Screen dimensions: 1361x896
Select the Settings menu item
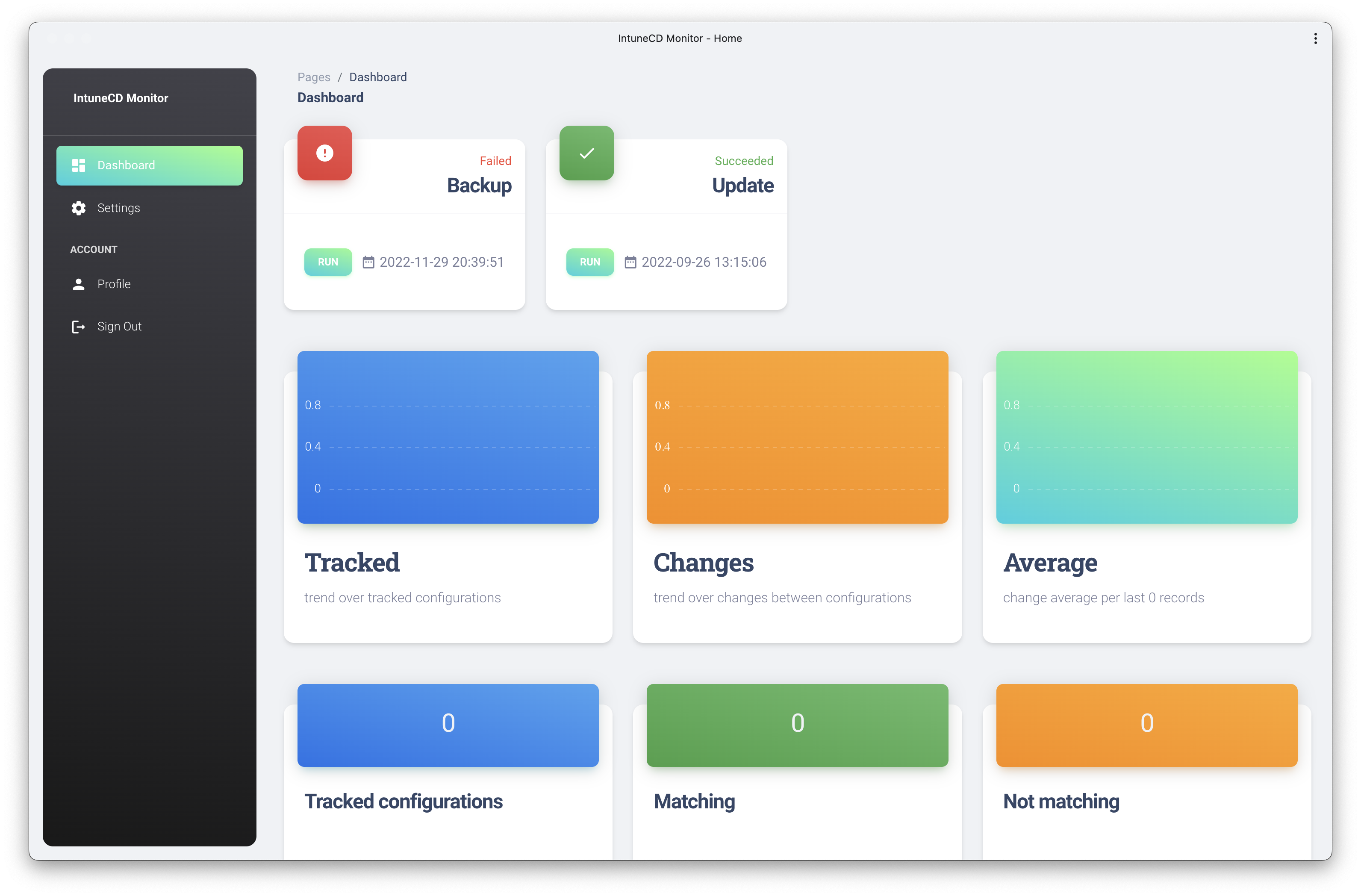tap(118, 208)
